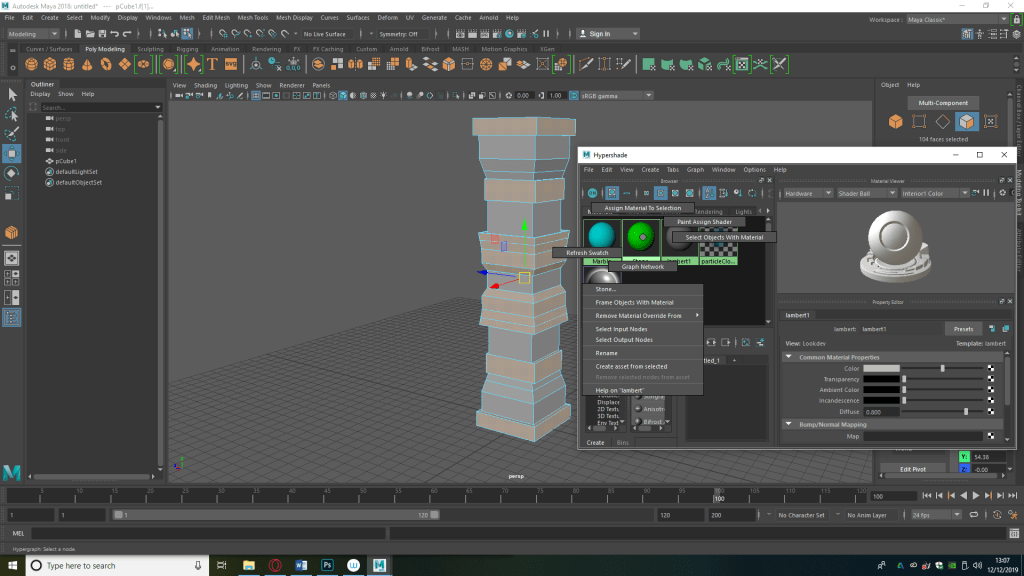Select the Scale tool in the toolbox
The image size is (1024, 576).
click(12, 193)
